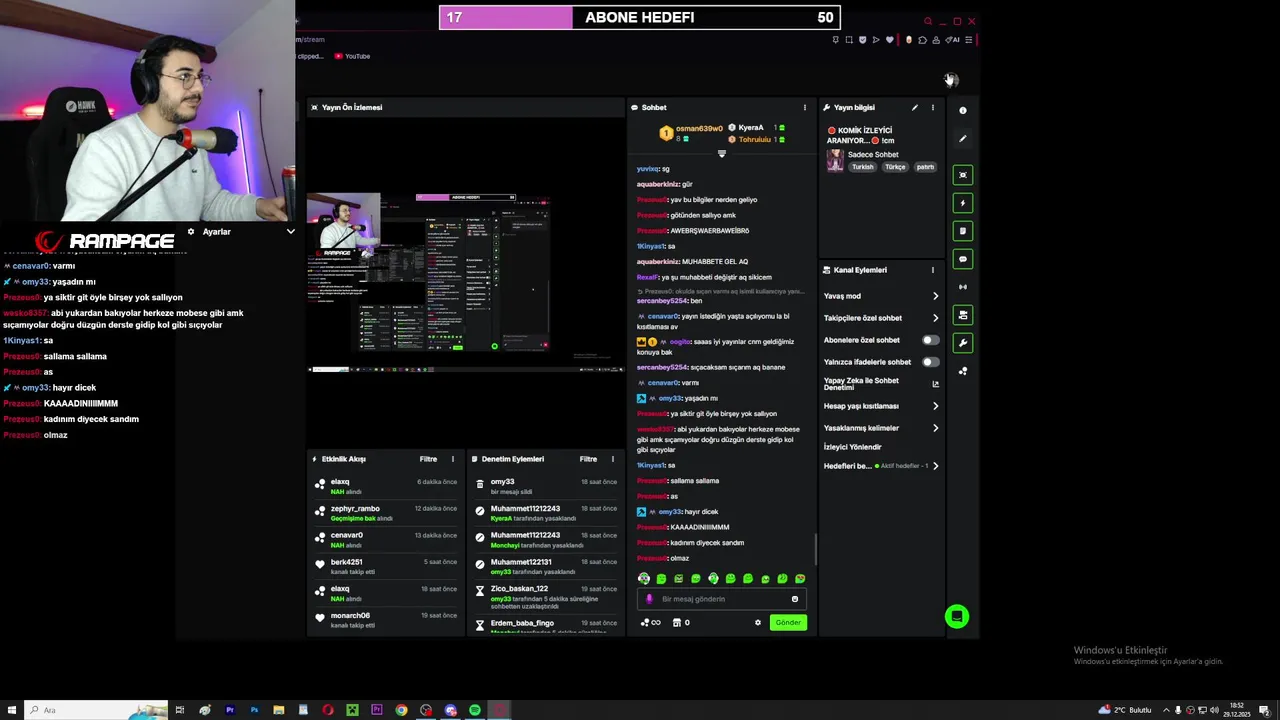Click the bottom dots sidebar icon
Image resolution: width=1280 pixels, height=720 pixels.
[963, 371]
